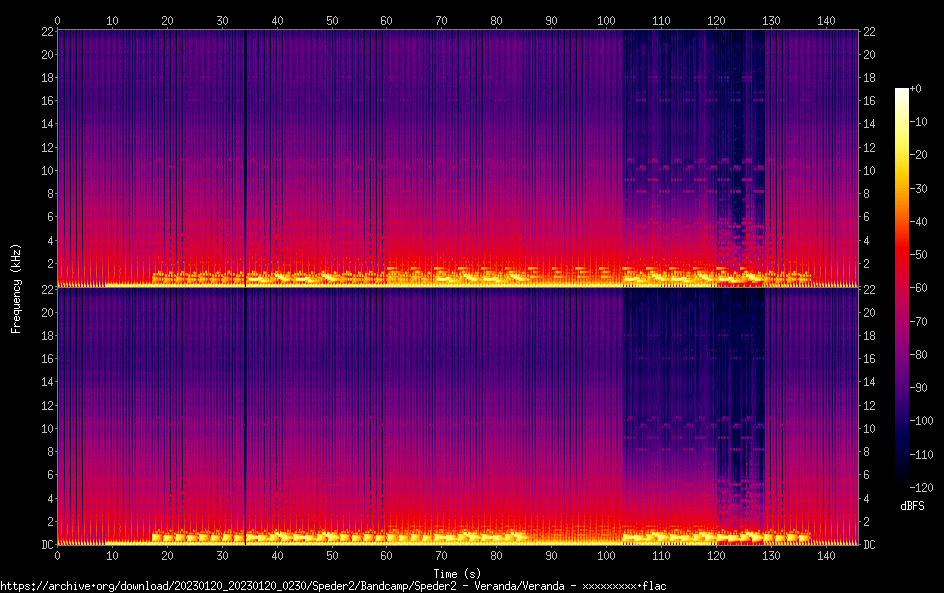This screenshot has height=593, width=944.
Task: Click the 10 kHz label on upper channel's left axis
Action: click(x=46, y=170)
